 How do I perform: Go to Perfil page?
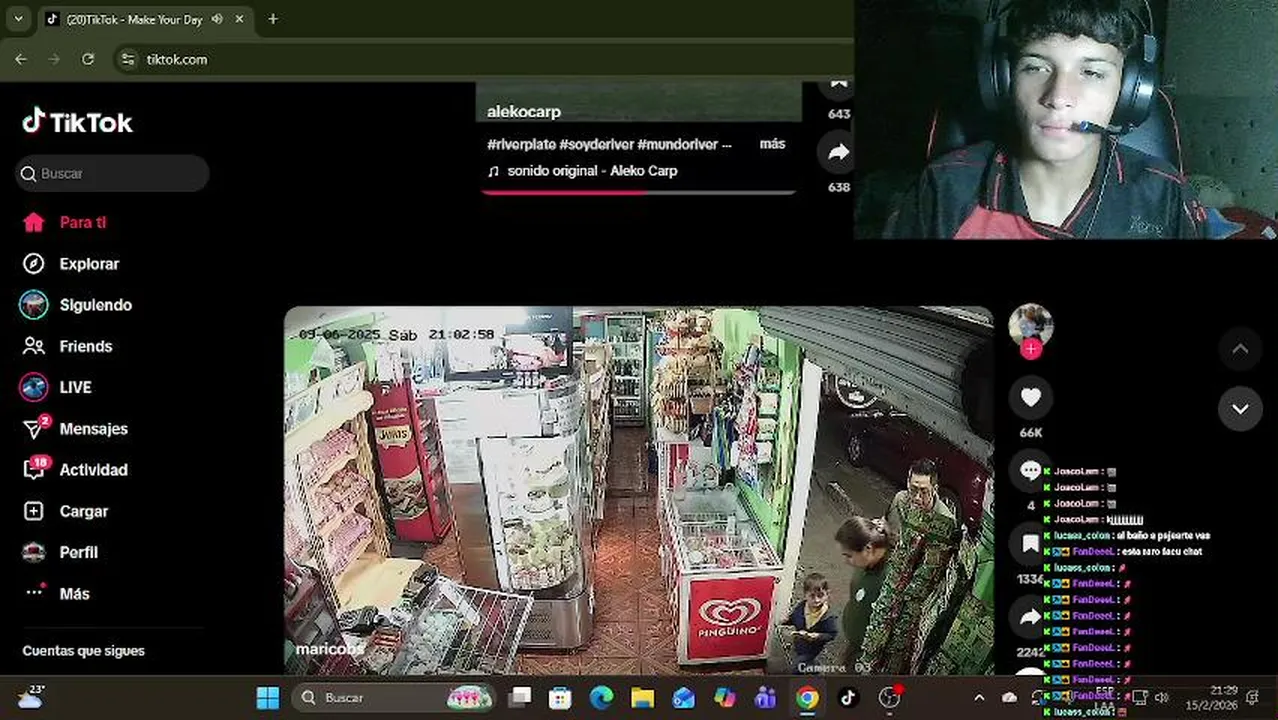[x=60, y=552]
